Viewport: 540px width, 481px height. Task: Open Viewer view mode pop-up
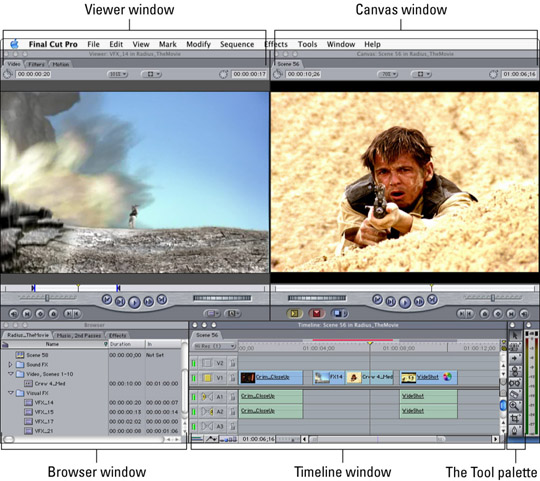[151, 74]
